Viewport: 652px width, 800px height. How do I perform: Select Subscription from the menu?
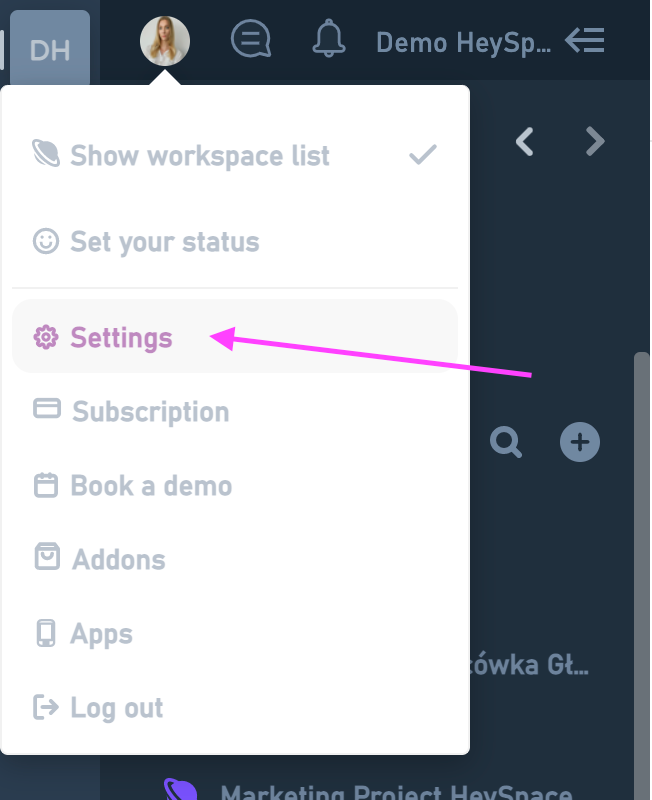pyautogui.click(x=150, y=412)
